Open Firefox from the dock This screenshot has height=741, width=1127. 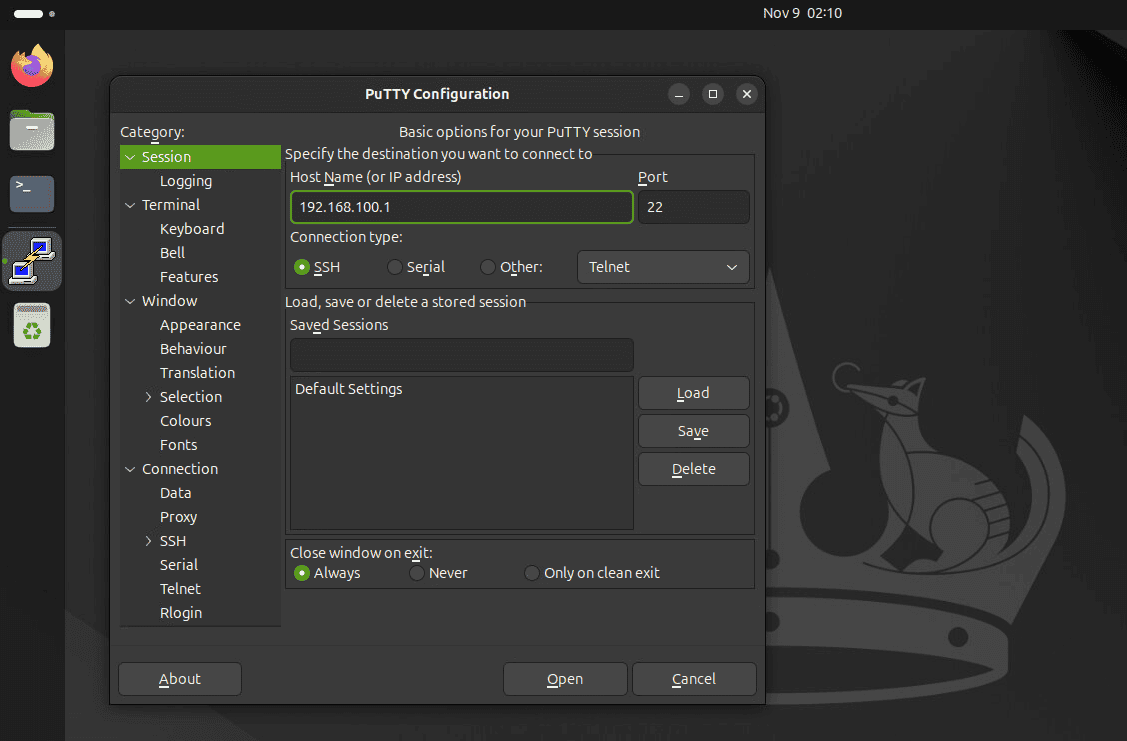31,65
